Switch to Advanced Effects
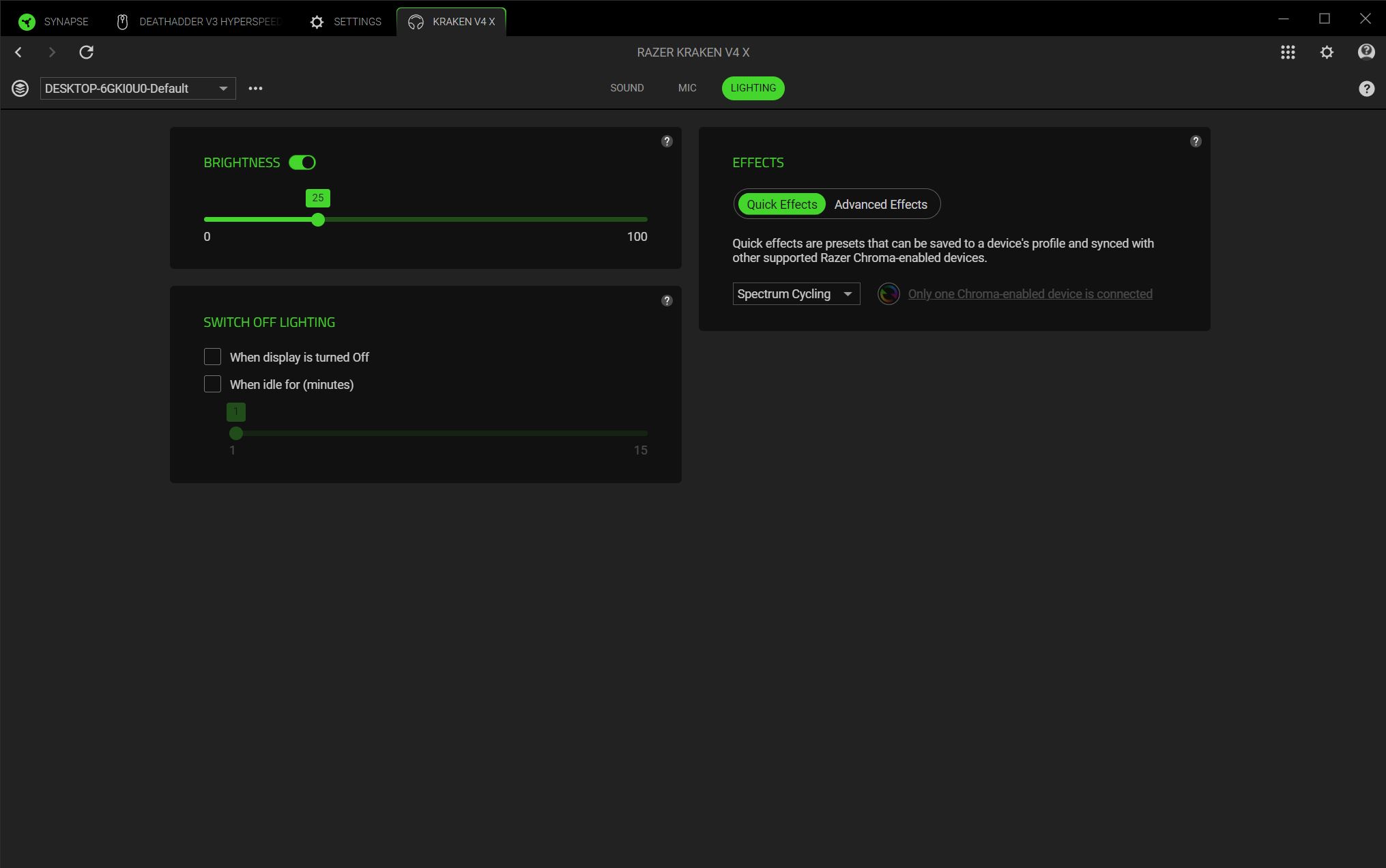This screenshot has width=1386, height=868. point(880,204)
